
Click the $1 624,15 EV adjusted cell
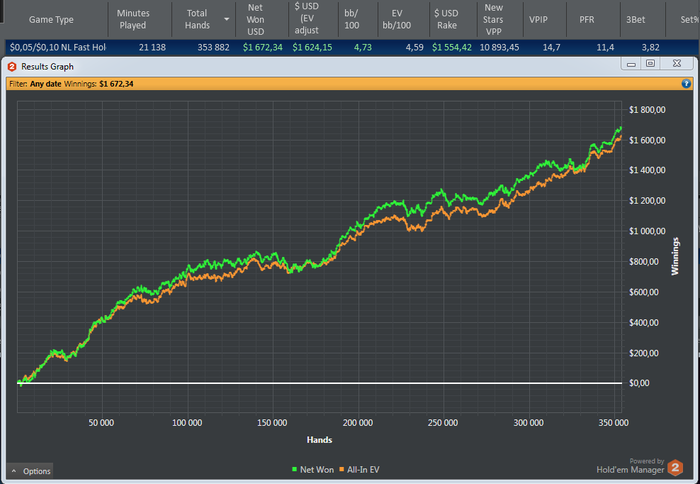pyautogui.click(x=312, y=47)
